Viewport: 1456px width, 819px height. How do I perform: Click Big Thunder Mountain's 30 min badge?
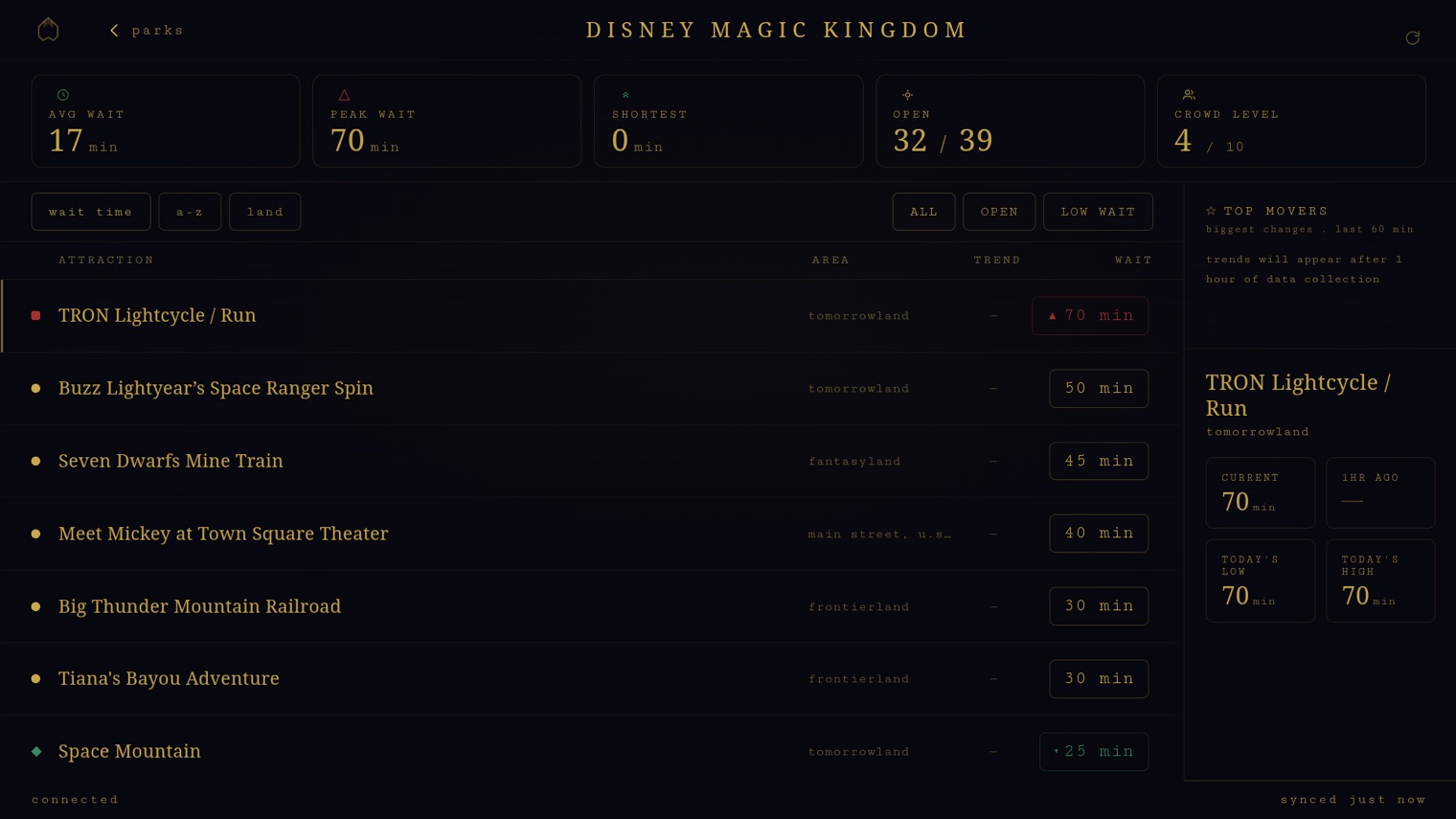click(1099, 606)
